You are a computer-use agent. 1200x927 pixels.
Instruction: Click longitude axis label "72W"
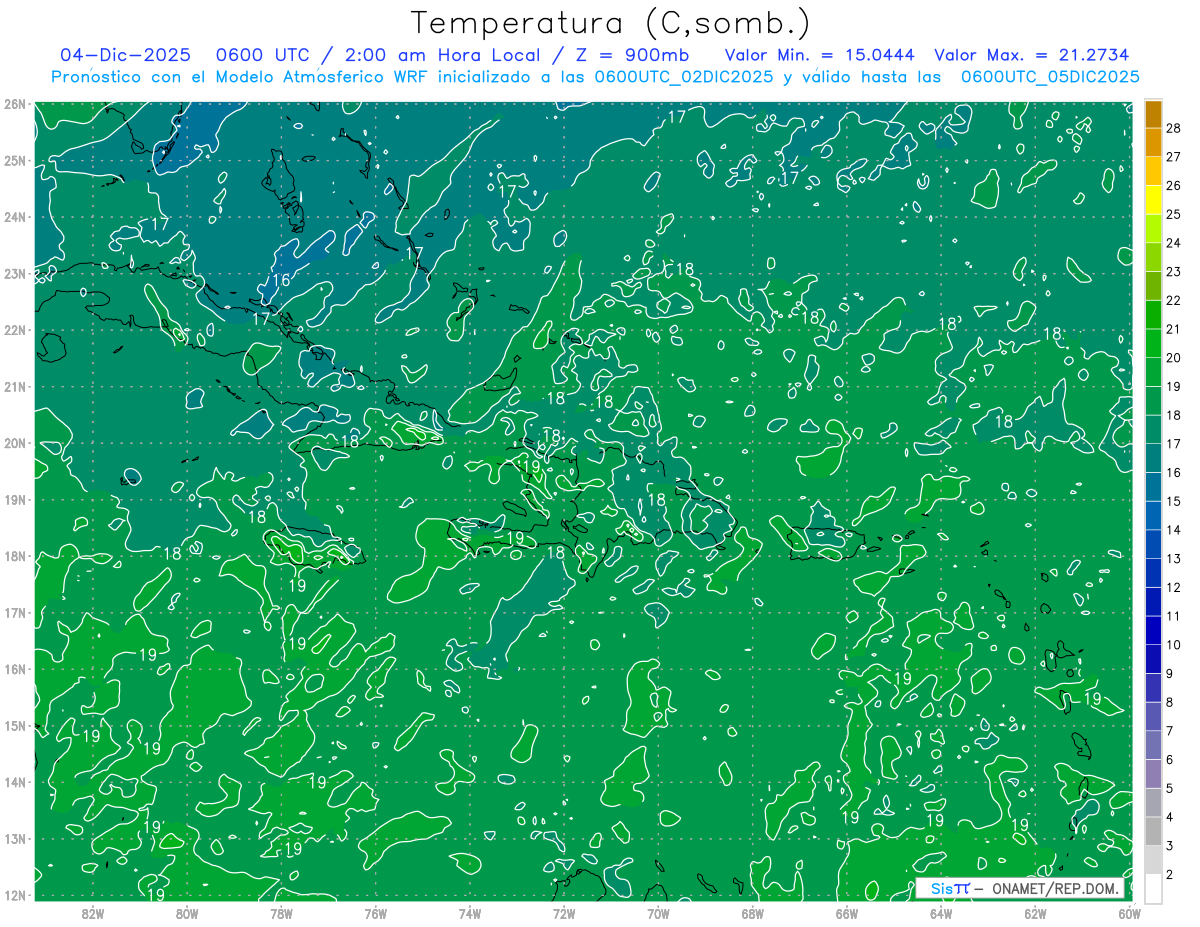tap(564, 913)
